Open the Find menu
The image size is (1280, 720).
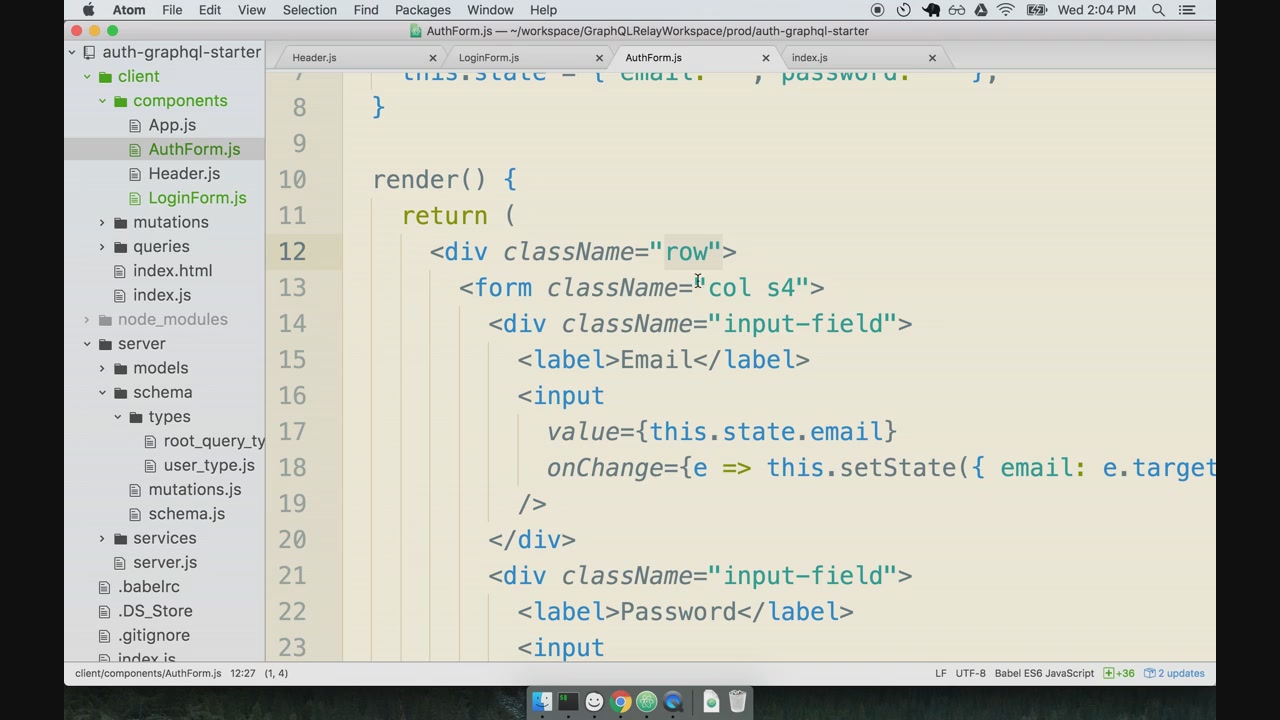366,10
